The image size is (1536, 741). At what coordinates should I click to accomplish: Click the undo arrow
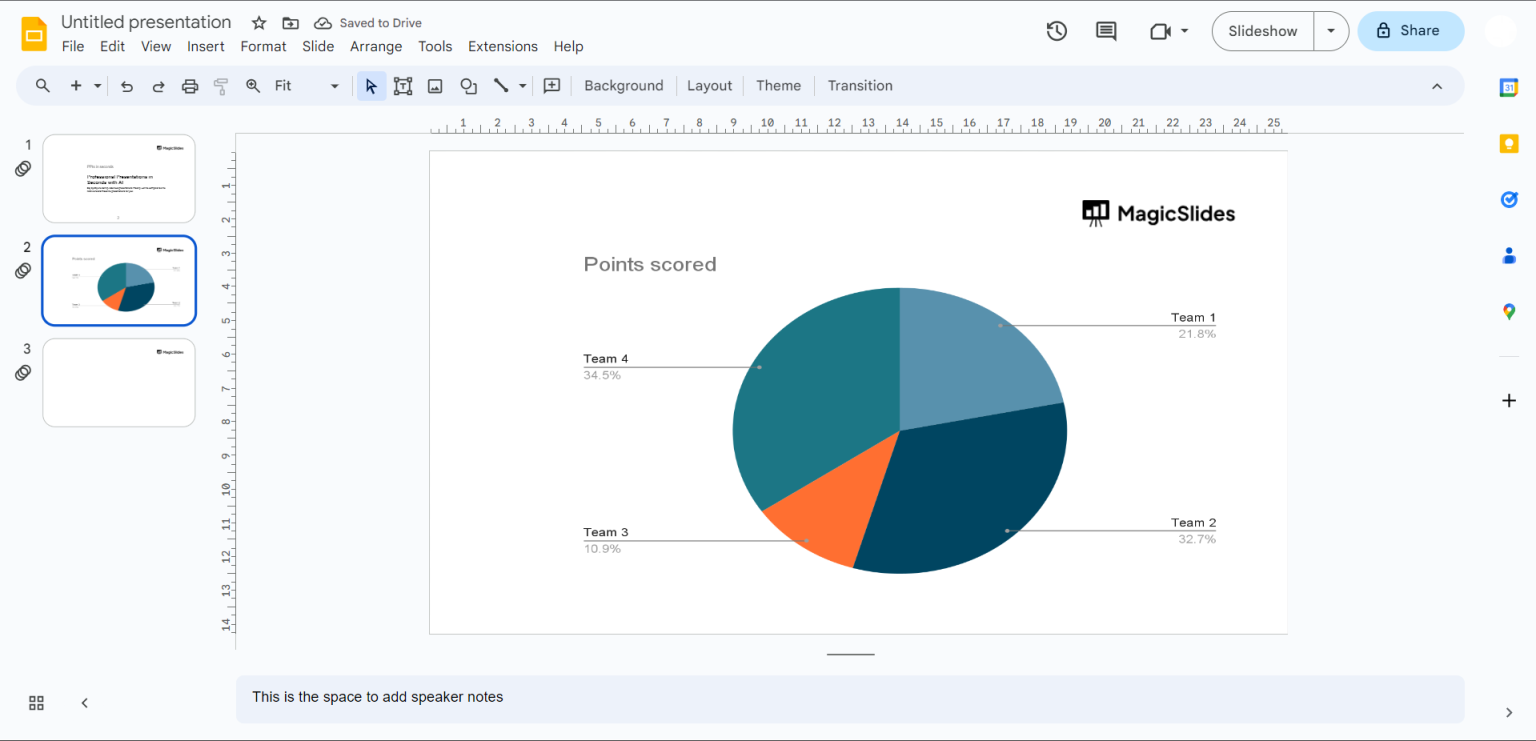(x=127, y=86)
